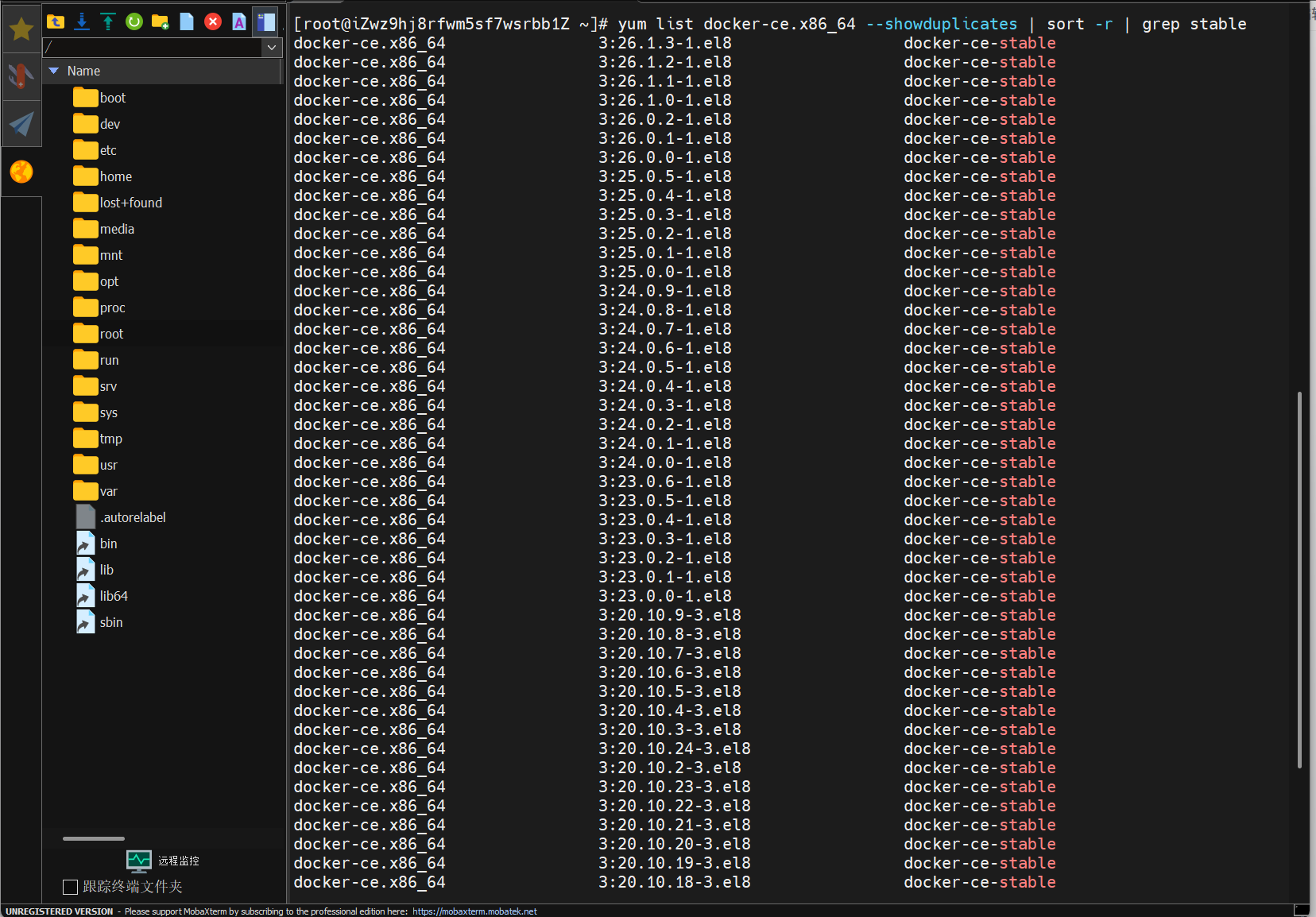Refresh the SFTP folder listing
The image size is (1316, 917).
tap(134, 21)
